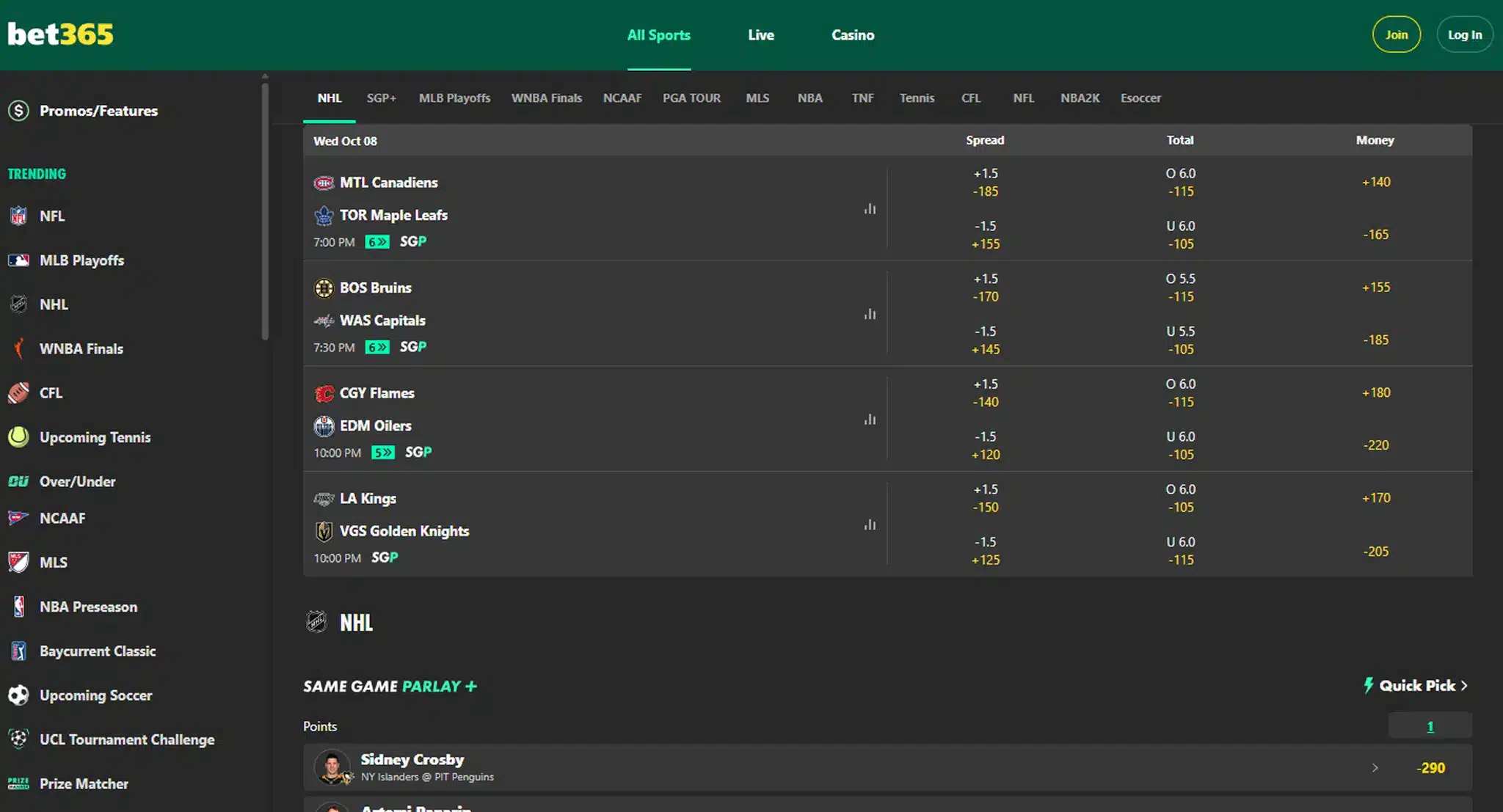Select Quick Pick lightning icon
The image size is (1503, 812).
(1368, 685)
